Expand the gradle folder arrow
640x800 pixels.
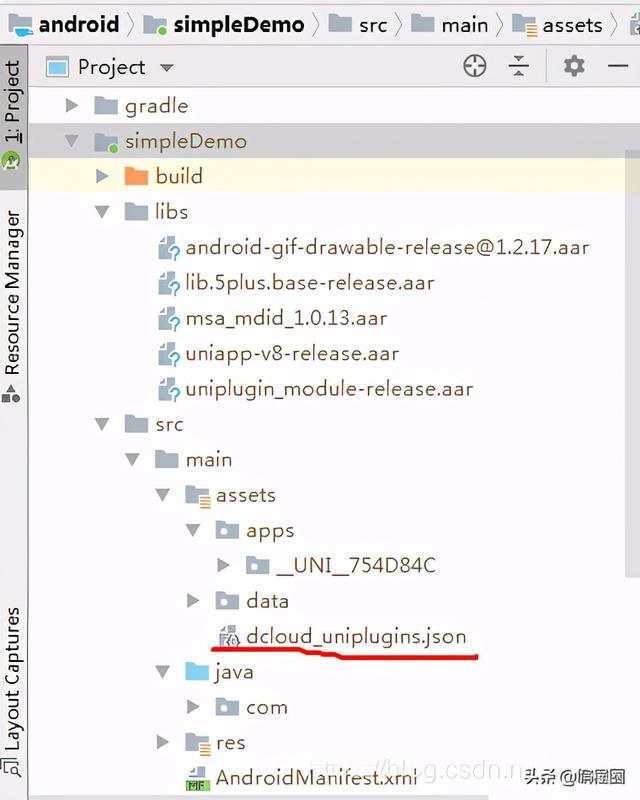72,106
